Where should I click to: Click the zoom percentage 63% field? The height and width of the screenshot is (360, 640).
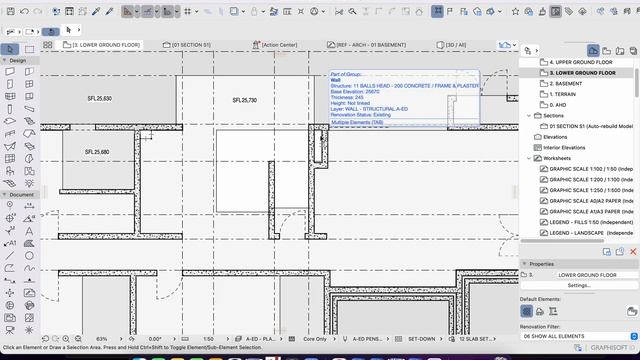pos(102,339)
